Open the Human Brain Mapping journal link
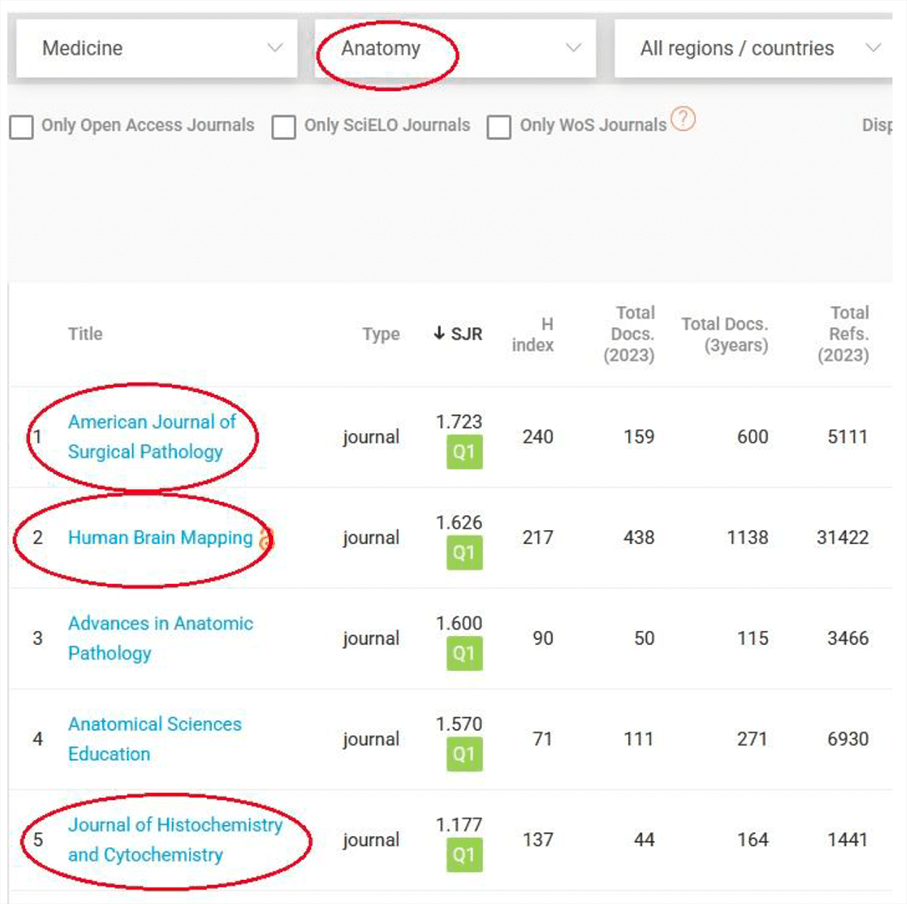The width and height of the screenshot is (907, 904). pos(160,538)
